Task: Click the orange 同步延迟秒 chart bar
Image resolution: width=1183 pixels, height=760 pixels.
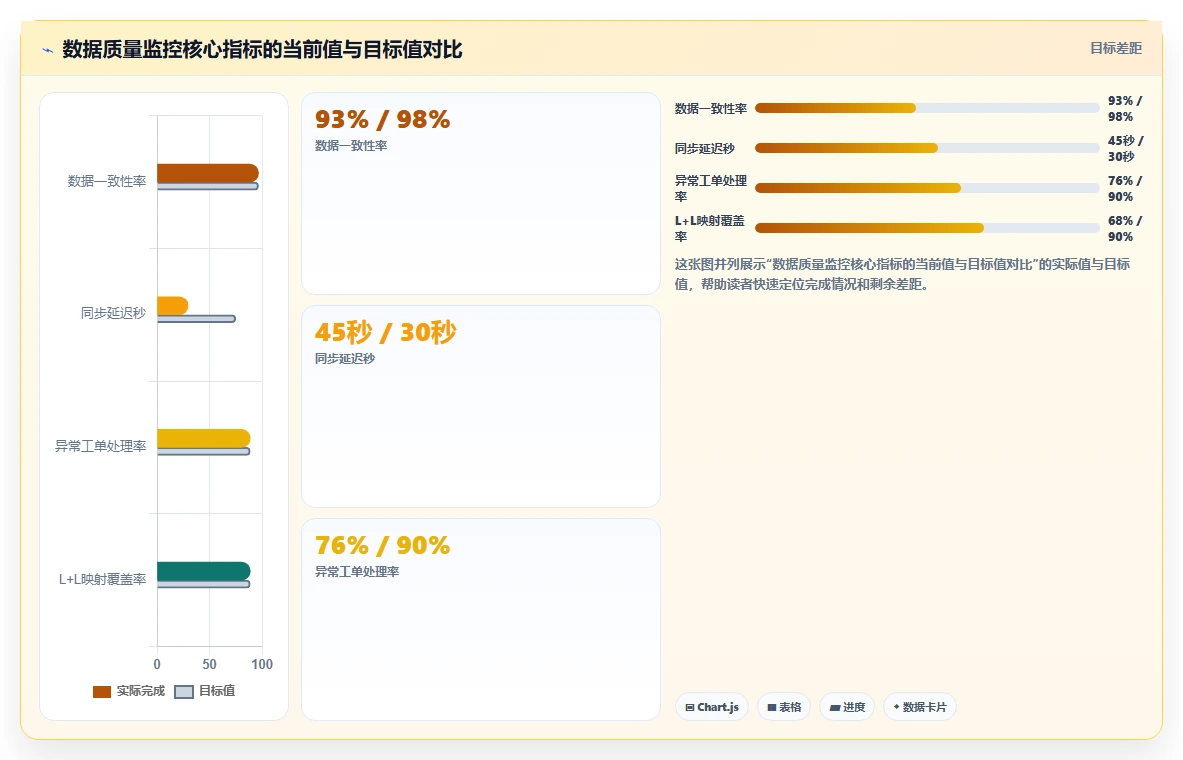Action: point(172,306)
